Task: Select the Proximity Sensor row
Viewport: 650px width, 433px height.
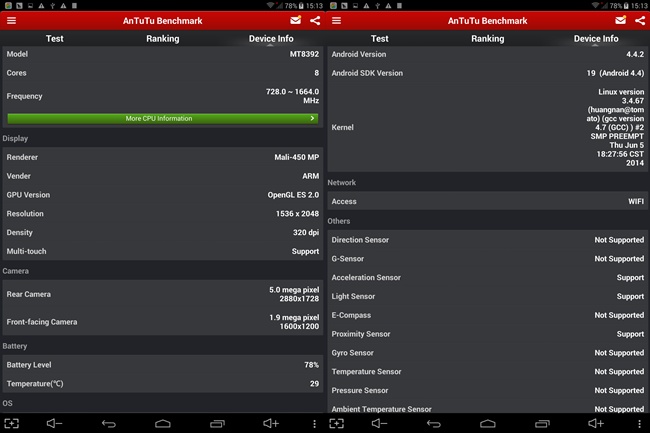Action: click(x=488, y=334)
